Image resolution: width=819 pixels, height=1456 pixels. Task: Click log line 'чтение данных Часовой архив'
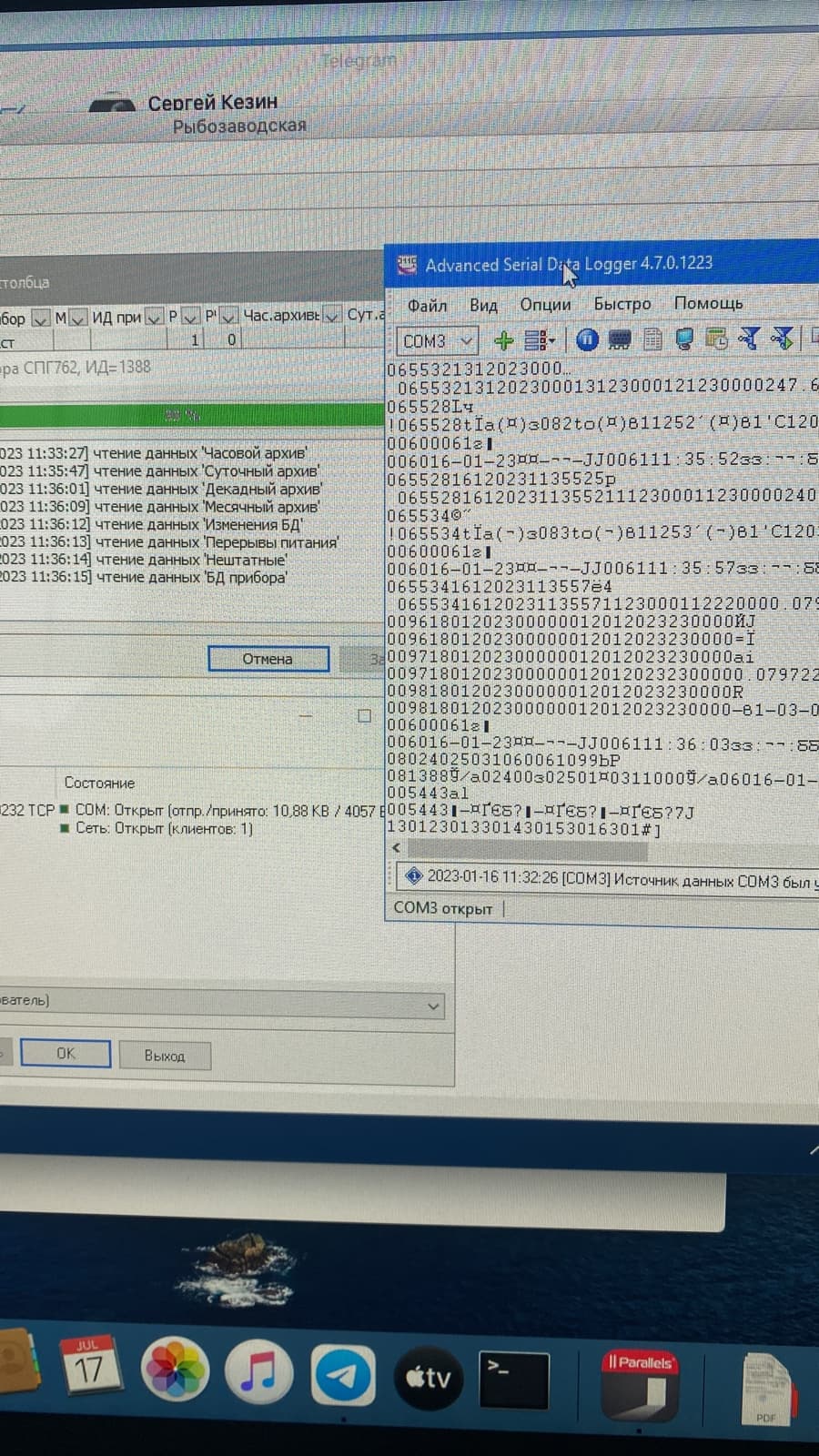(x=154, y=453)
